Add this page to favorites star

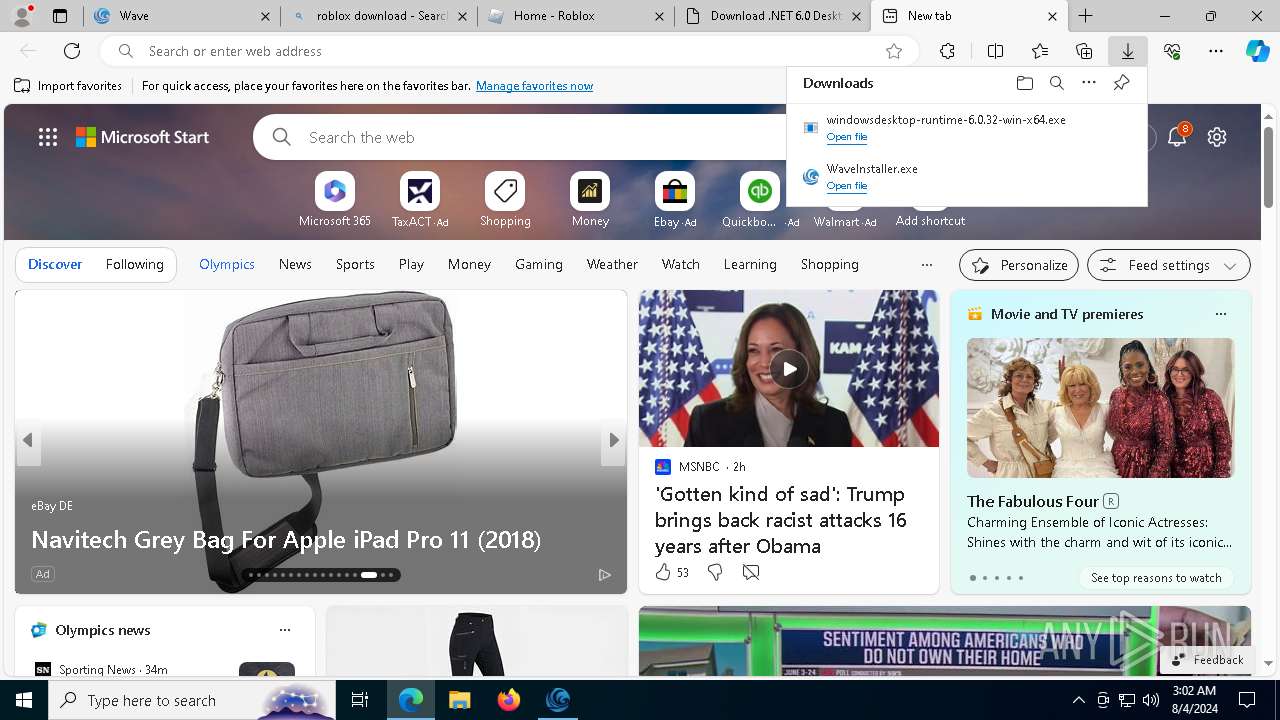point(894,51)
